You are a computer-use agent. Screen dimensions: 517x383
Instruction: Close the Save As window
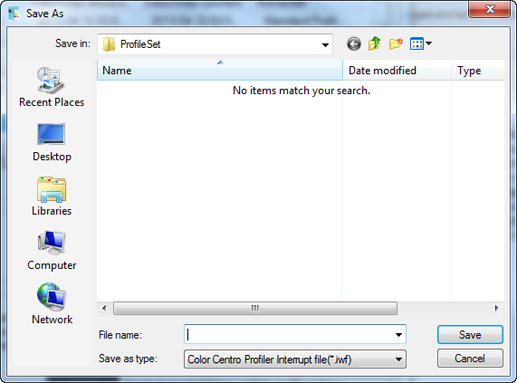point(489,9)
